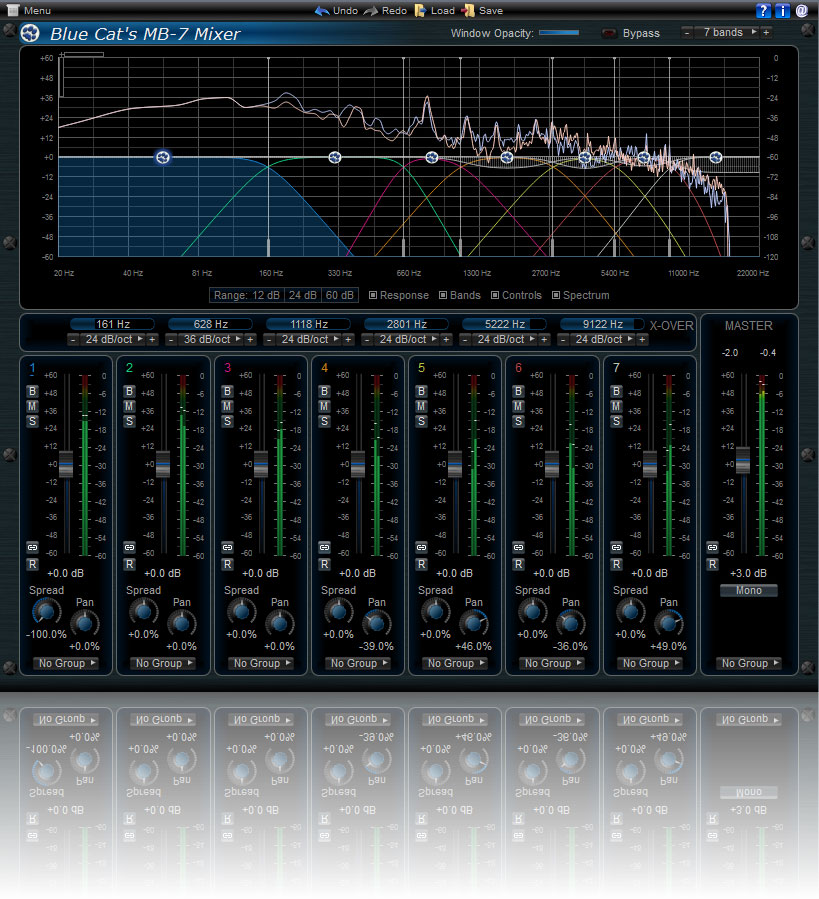
Task: Enable the Bypass switch
Action: tap(609, 33)
